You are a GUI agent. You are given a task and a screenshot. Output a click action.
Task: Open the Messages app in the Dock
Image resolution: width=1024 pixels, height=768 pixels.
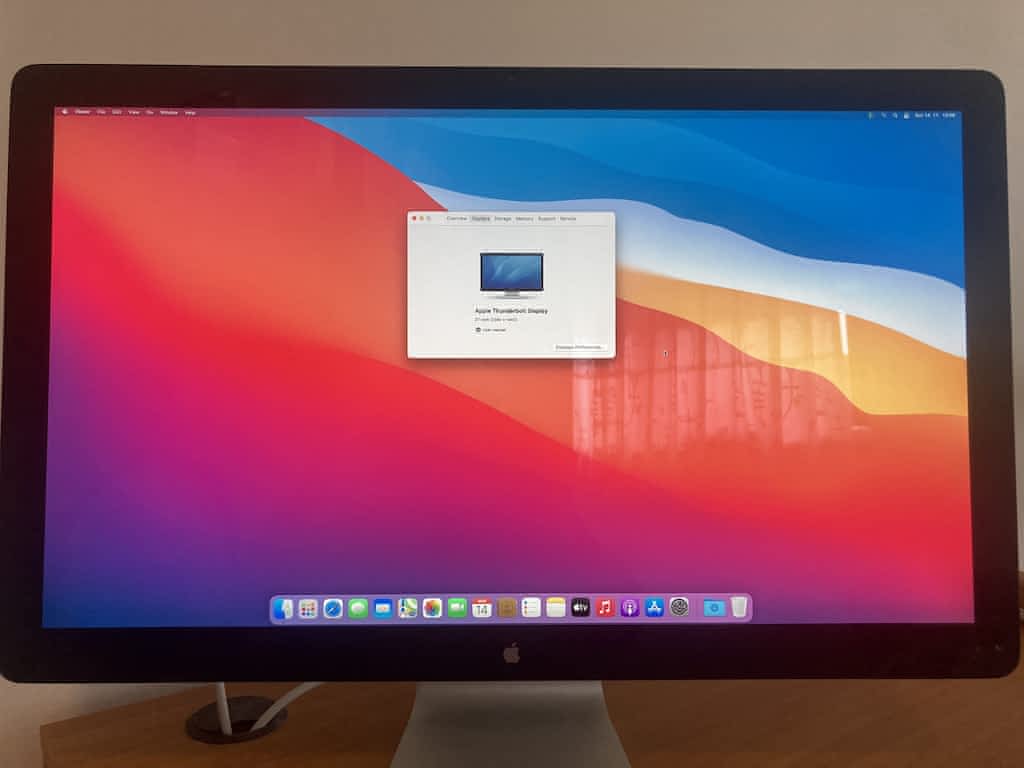(x=358, y=609)
